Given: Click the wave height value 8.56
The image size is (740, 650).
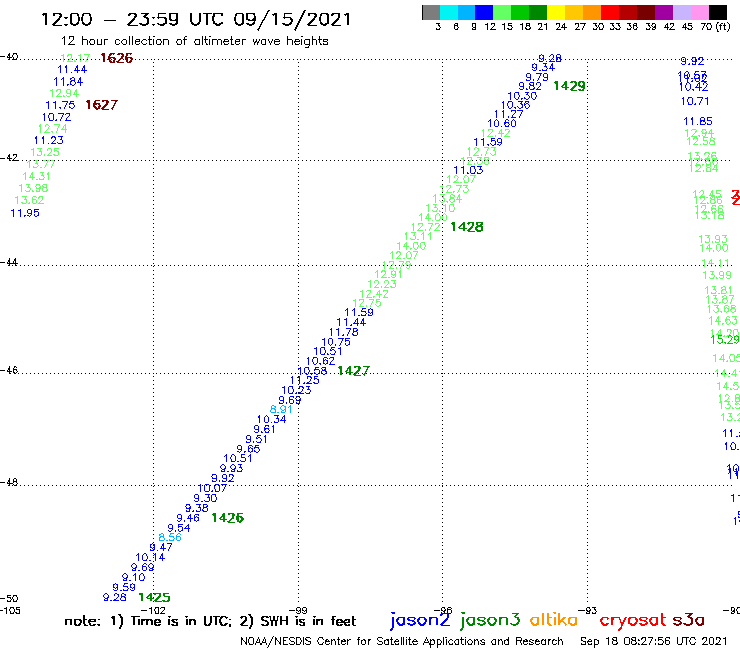Looking at the screenshot, I should 170,537.
